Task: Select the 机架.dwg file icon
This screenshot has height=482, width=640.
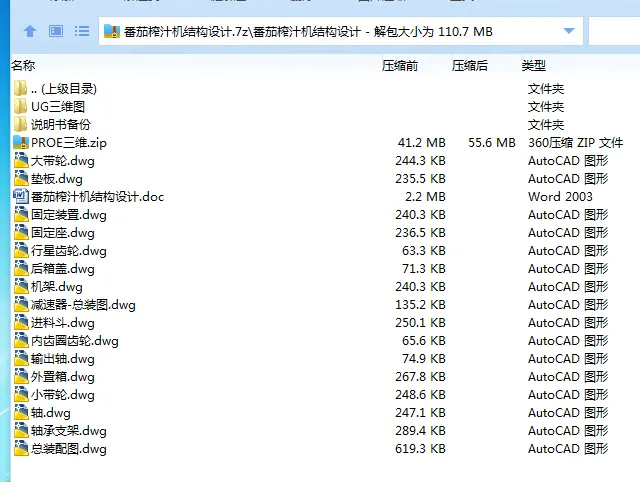Action: pos(21,286)
